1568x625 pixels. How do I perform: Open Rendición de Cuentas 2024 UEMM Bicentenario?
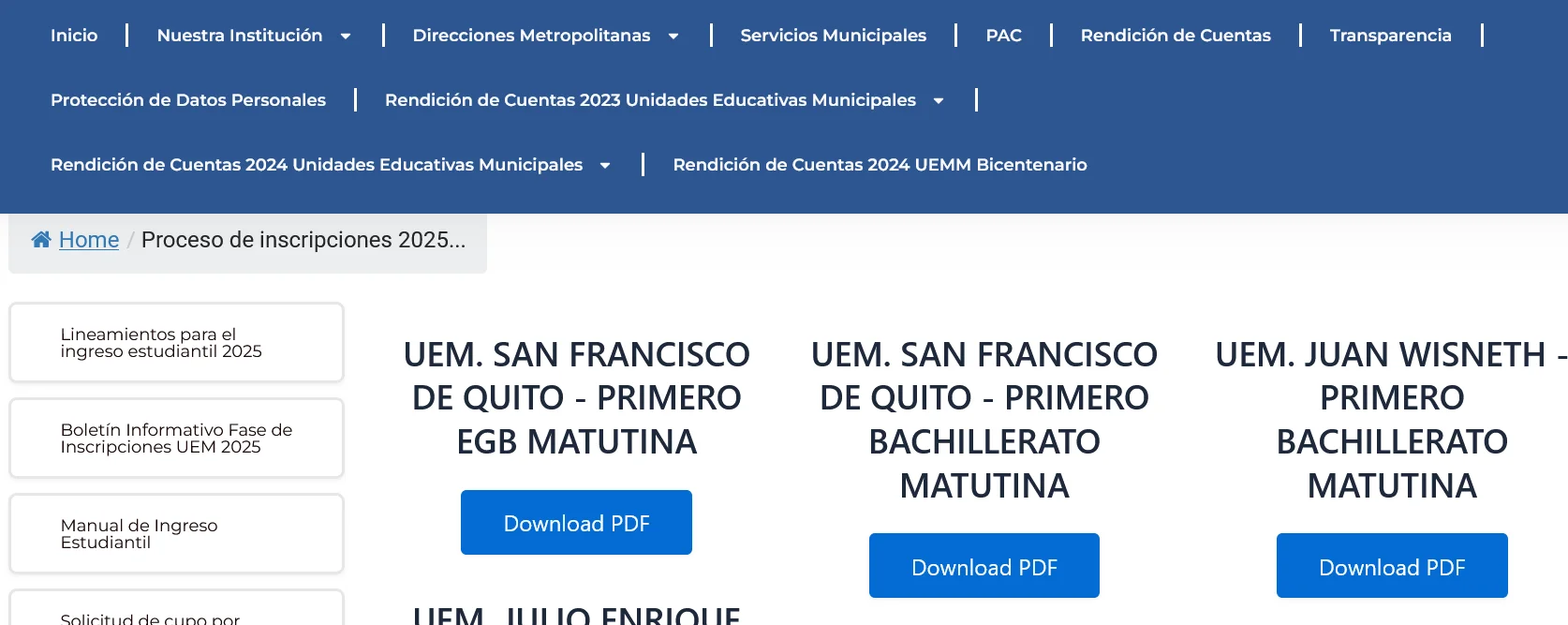(880, 165)
